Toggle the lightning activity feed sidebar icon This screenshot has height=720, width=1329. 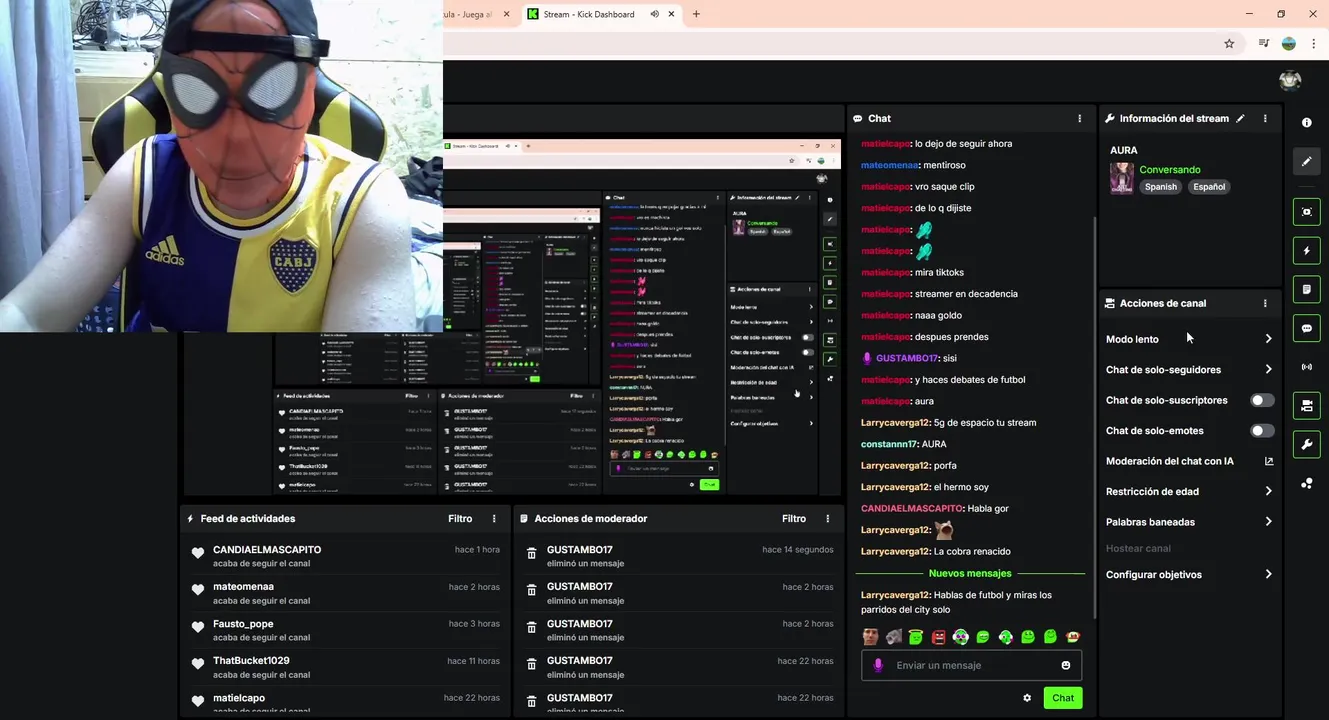pos(1306,251)
